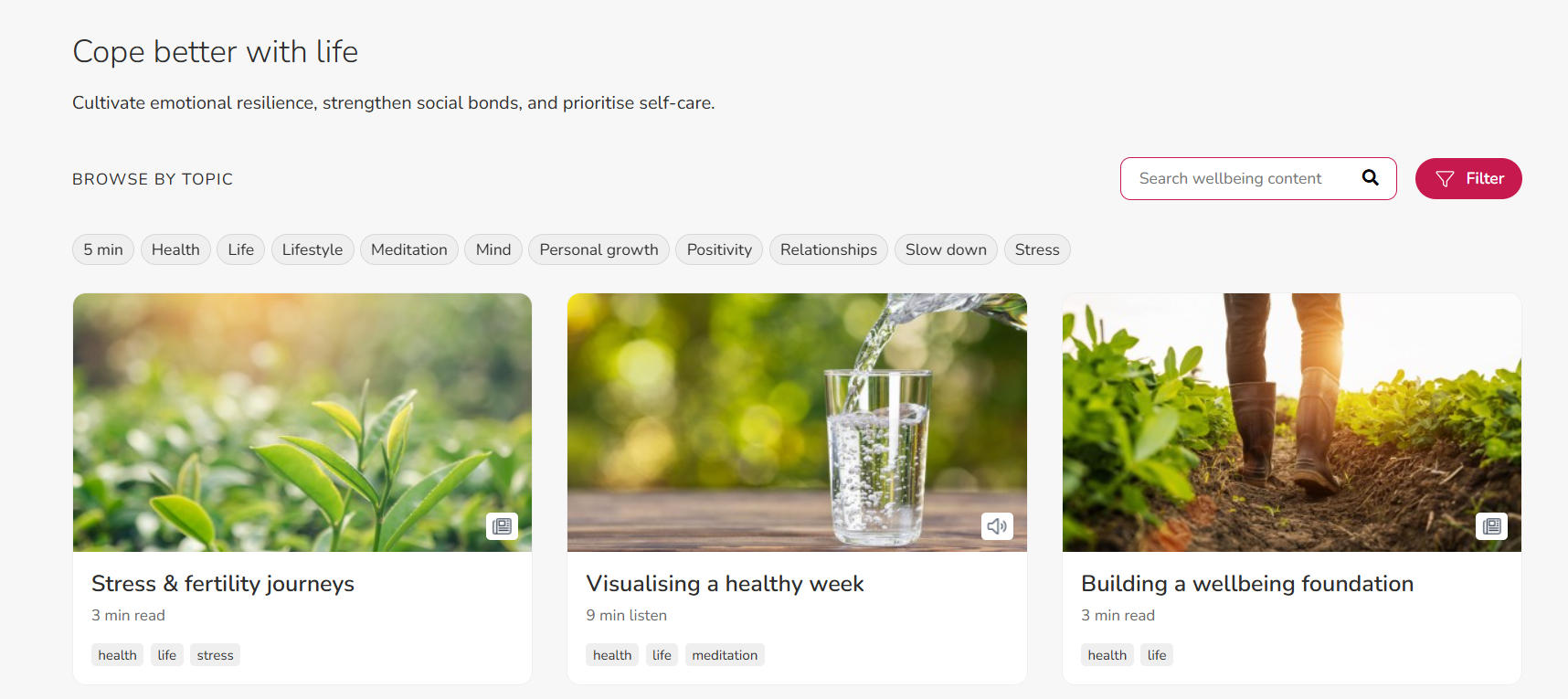Open Building a wellbeing foundation title
1568x699 pixels.
point(1247,584)
